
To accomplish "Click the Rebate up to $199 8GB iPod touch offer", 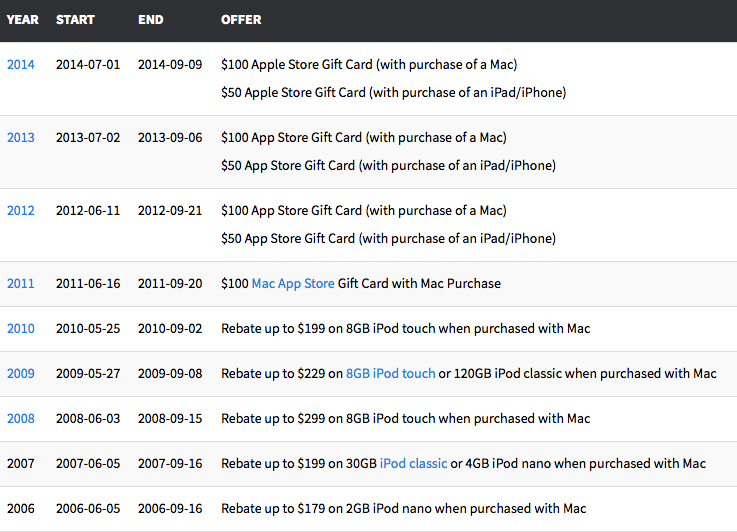I will [406, 328].
